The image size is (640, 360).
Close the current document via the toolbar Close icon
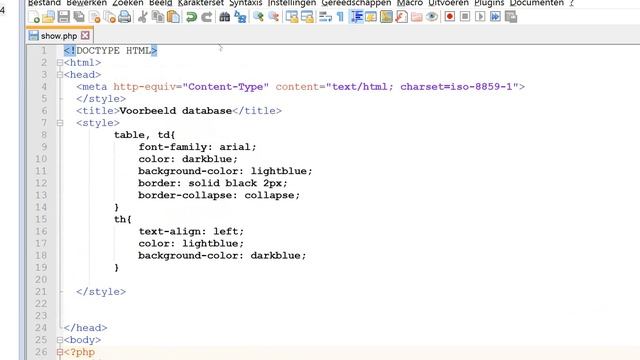coord(95,17)
